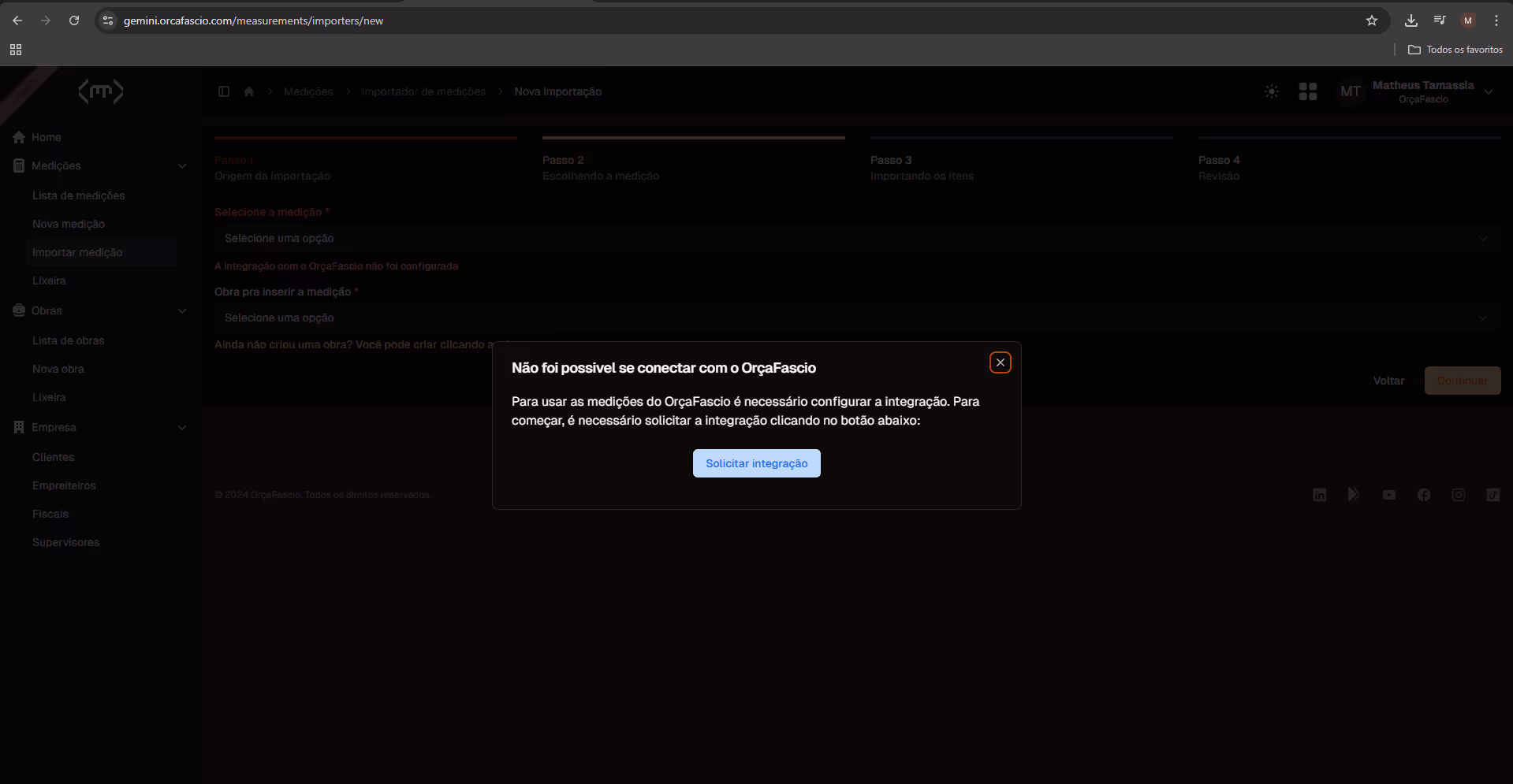Click the Continuar button
Viewport: 1513px width, 784px height.
click(1463, 381)
